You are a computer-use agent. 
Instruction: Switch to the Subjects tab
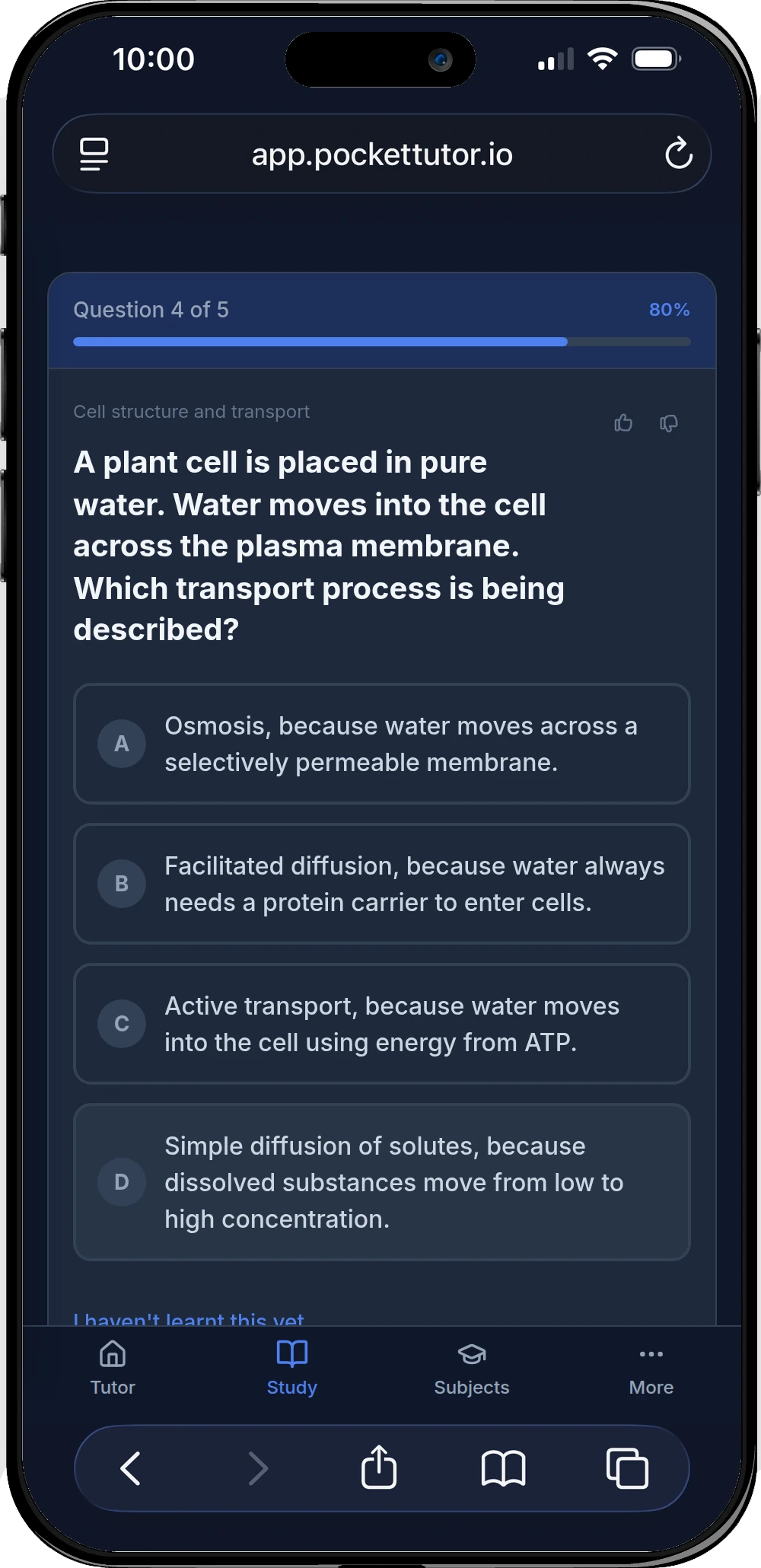[472, 1368]
